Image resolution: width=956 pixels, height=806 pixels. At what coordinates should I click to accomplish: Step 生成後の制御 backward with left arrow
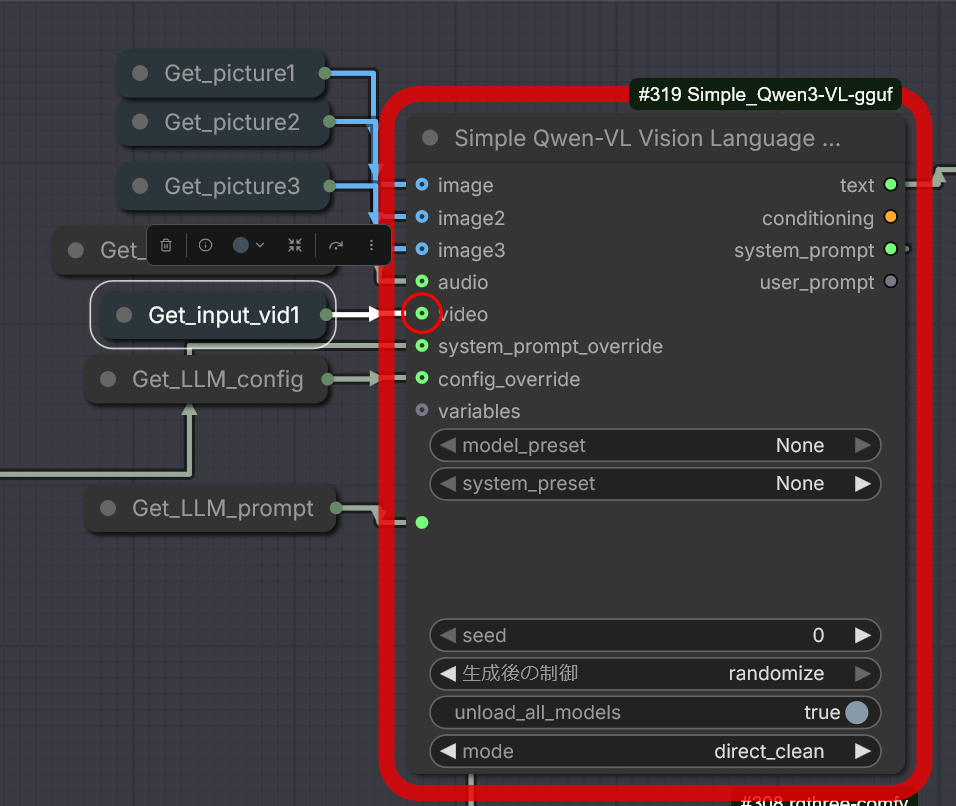(x=448, y=674)
